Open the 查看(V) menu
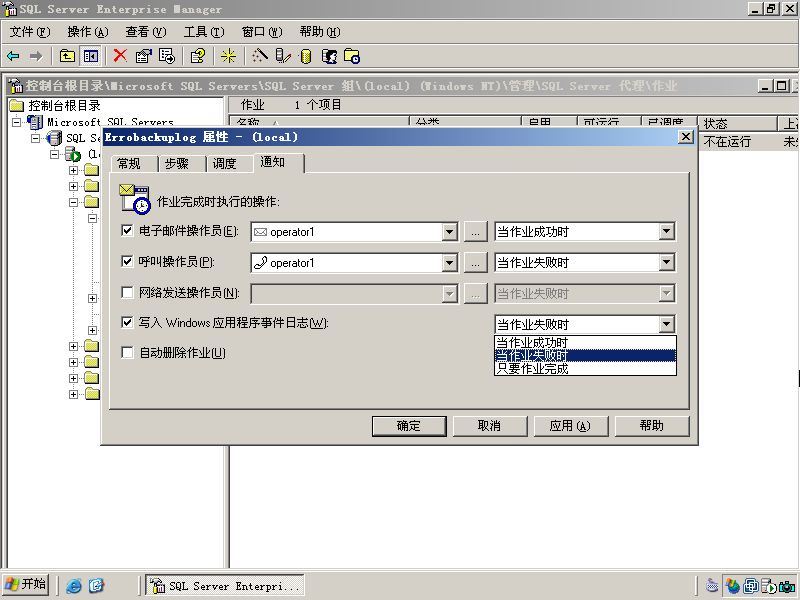 coord(146,32)
